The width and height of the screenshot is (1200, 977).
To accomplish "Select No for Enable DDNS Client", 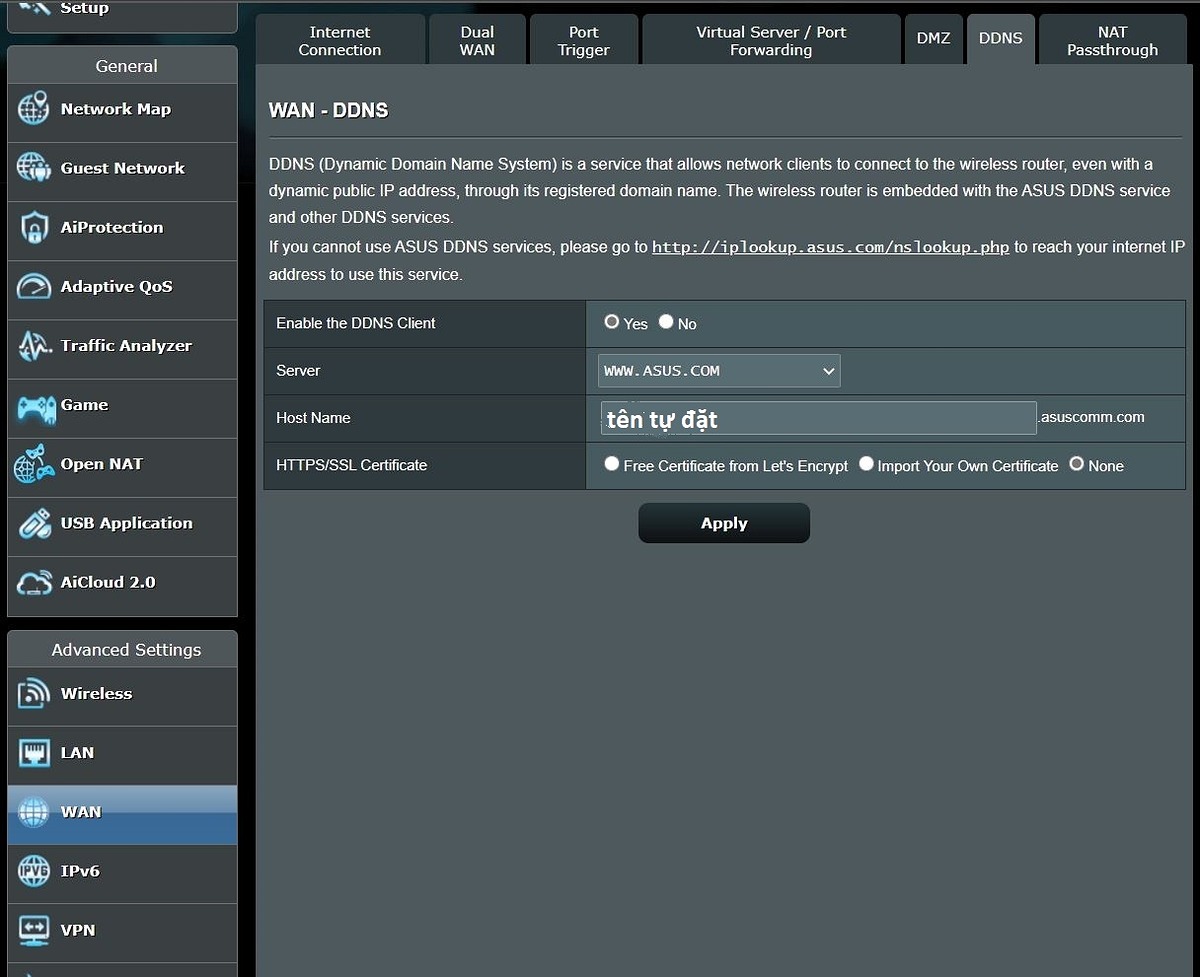I will click(666, 322).
